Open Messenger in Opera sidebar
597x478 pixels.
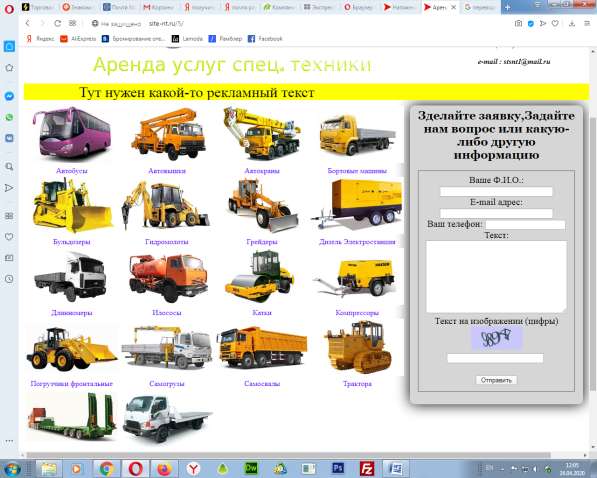(9, 96)
